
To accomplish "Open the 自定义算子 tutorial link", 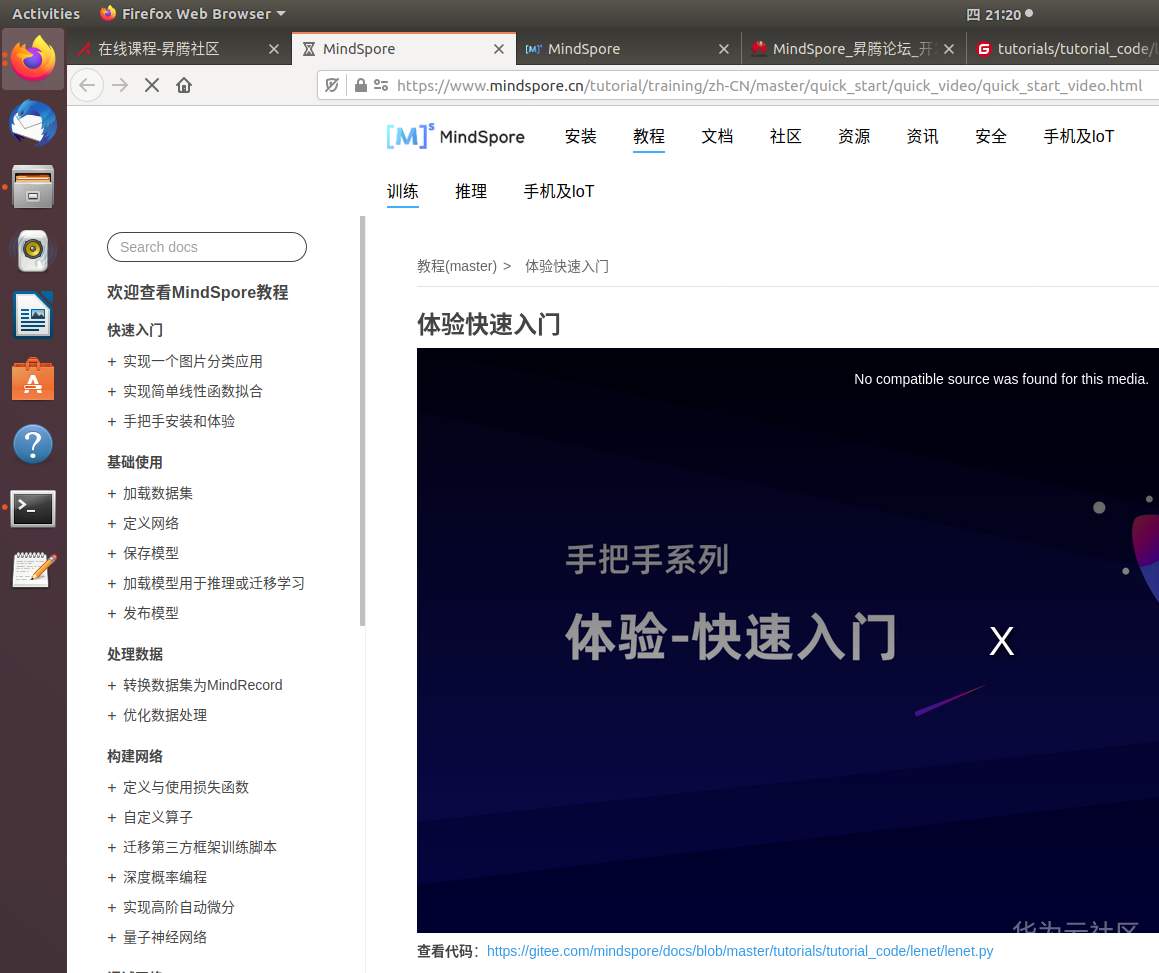I will [157, 817].
